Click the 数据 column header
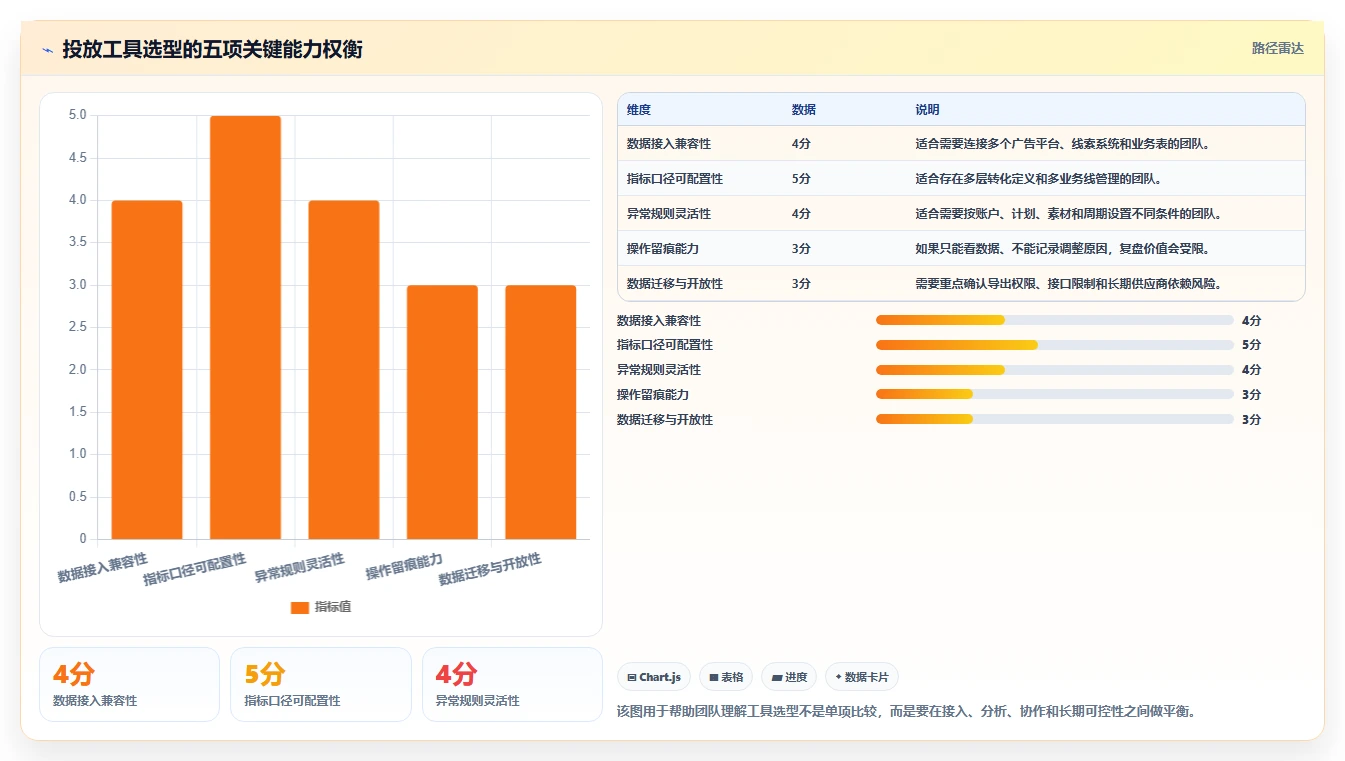This screenshot has height=761, width=1345. click(804, 110)
